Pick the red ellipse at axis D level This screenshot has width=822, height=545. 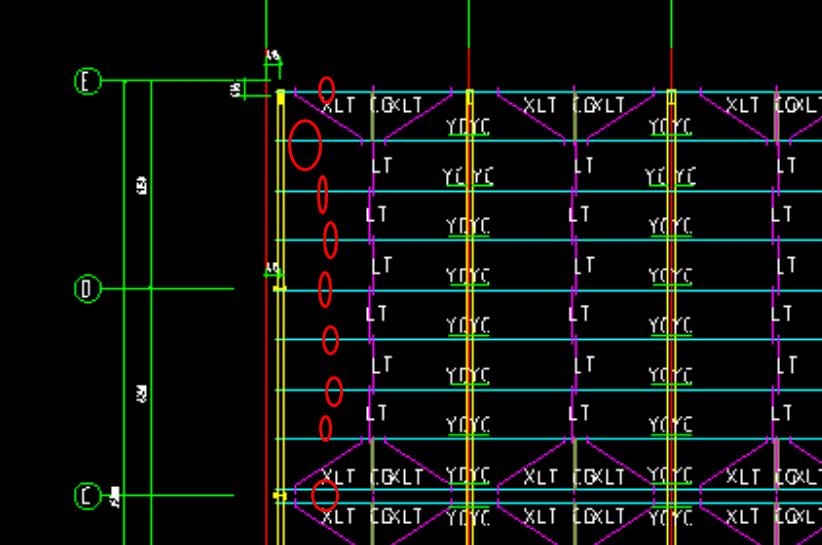pos(325,289)
